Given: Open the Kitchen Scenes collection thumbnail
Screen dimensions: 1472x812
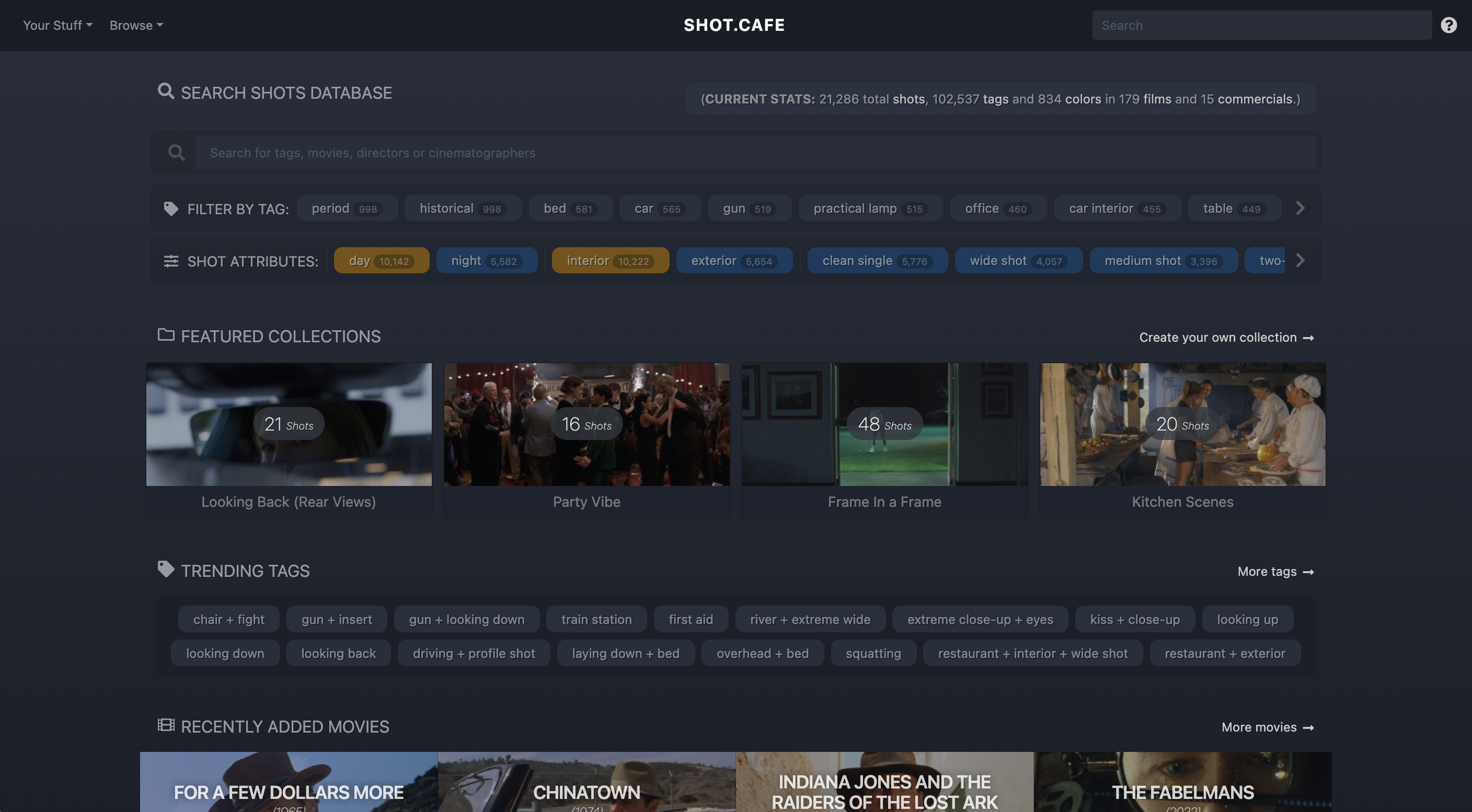Looking at the screenshot, I should [1182, 424].
